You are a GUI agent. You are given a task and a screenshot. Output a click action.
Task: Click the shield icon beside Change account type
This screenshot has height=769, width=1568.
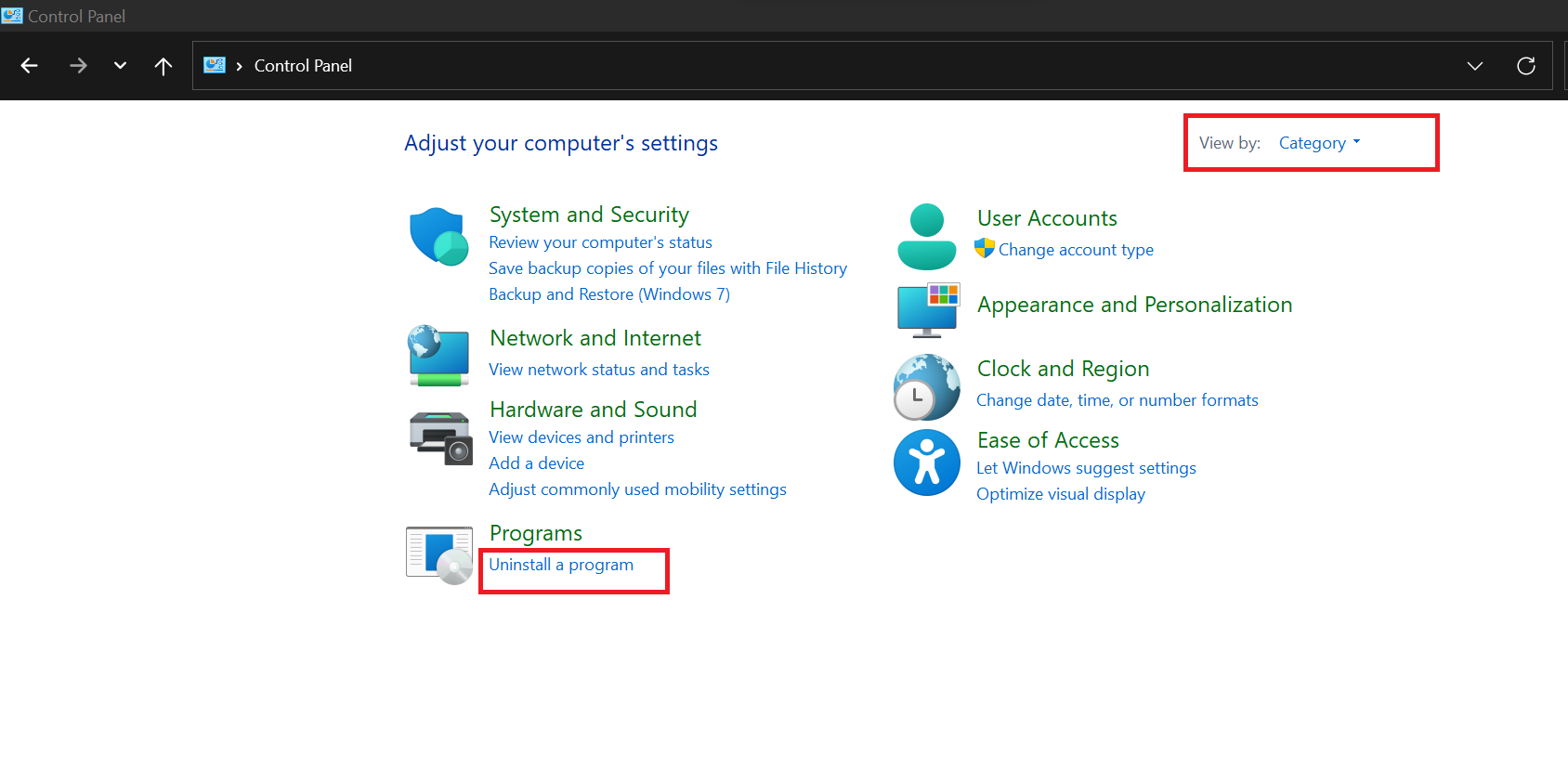click(x=985, y=249)
